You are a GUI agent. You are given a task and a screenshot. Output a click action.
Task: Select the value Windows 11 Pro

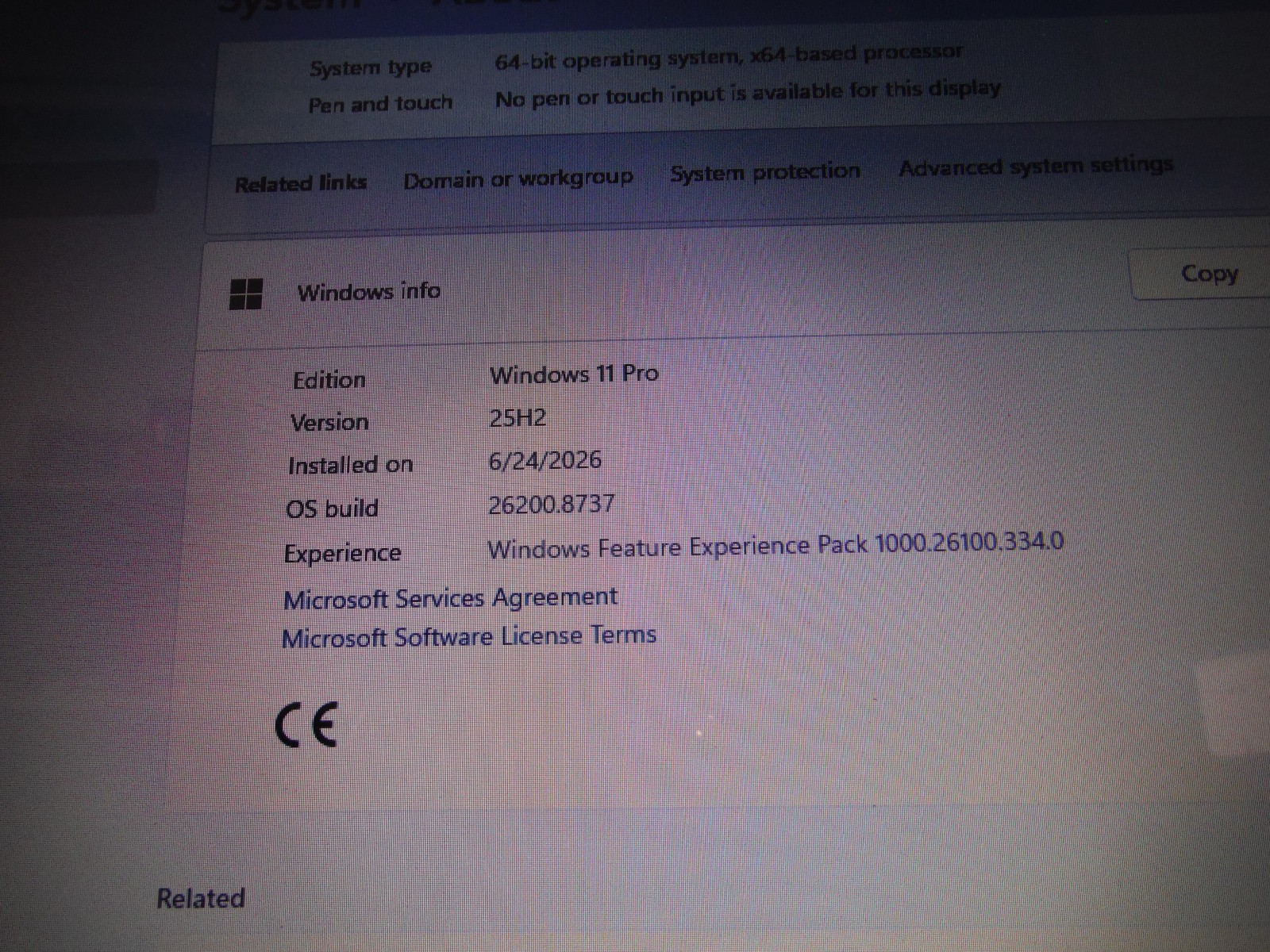[574, 374]
